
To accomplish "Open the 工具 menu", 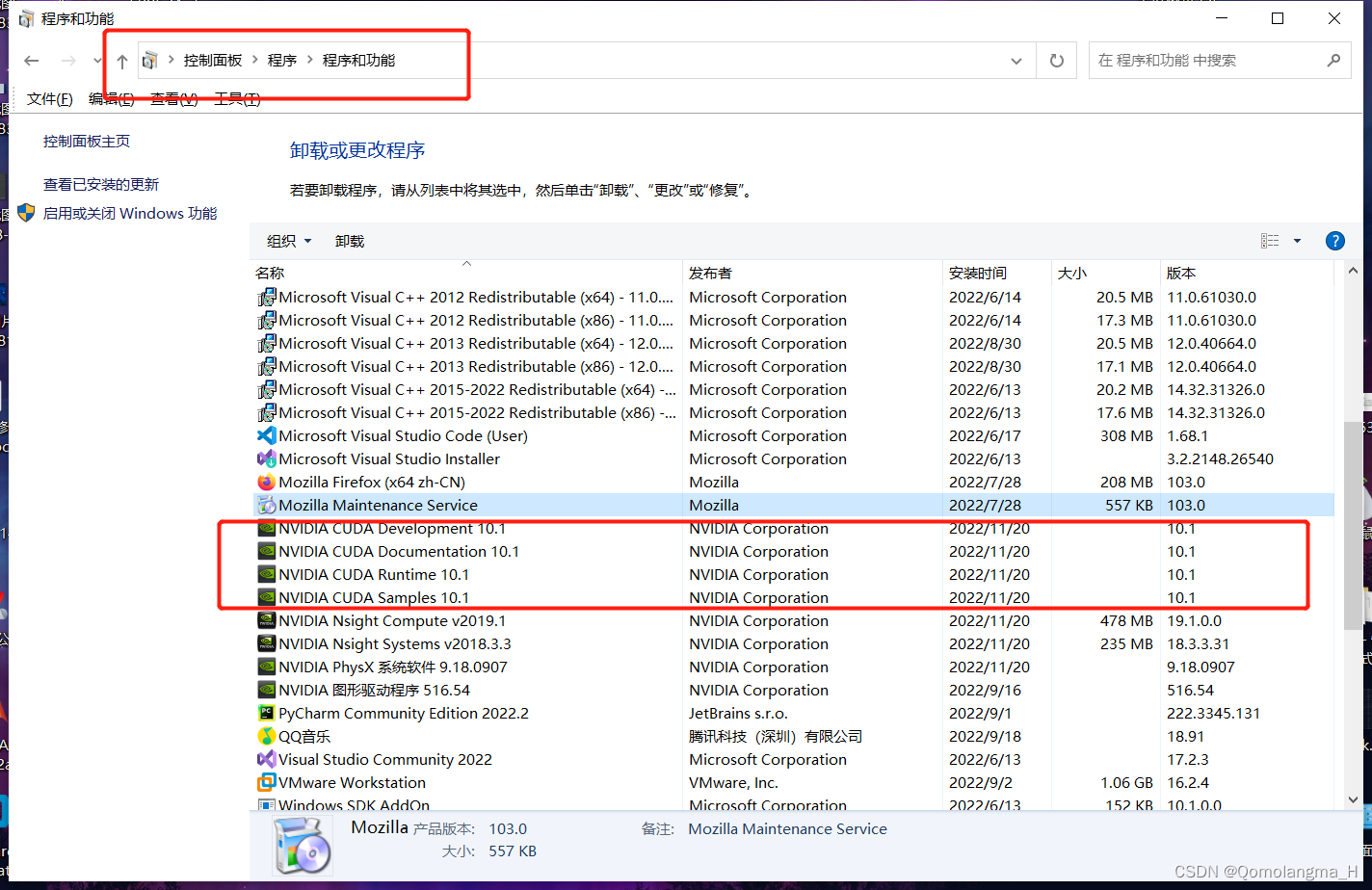I will coord(236,98).
